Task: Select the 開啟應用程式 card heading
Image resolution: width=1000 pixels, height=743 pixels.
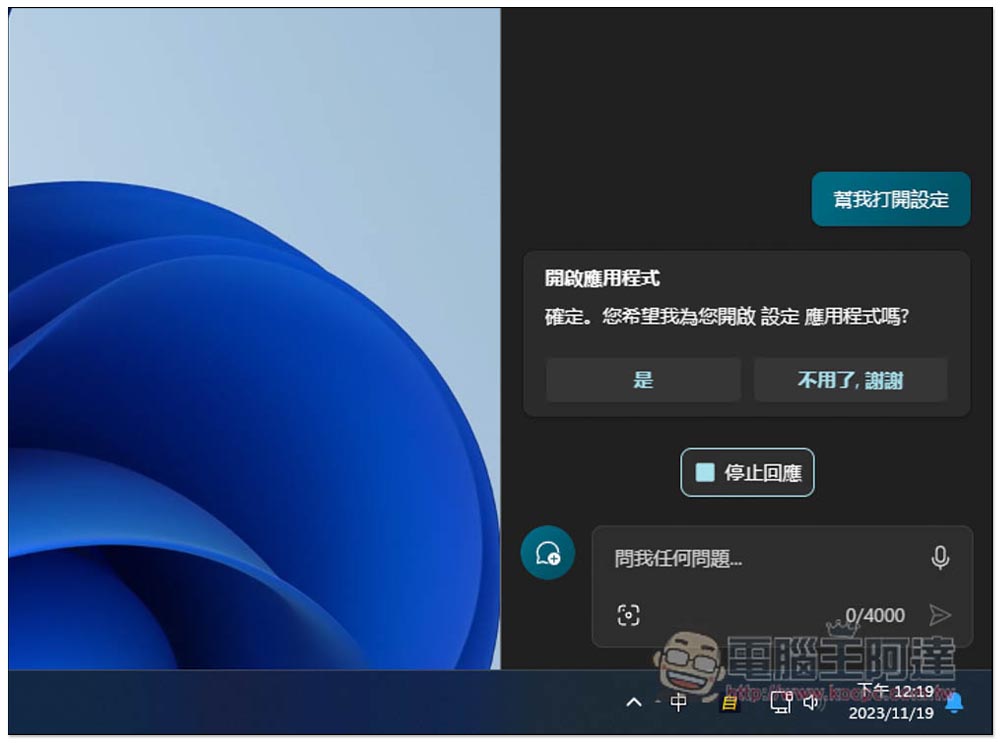Action: (601, 278)
